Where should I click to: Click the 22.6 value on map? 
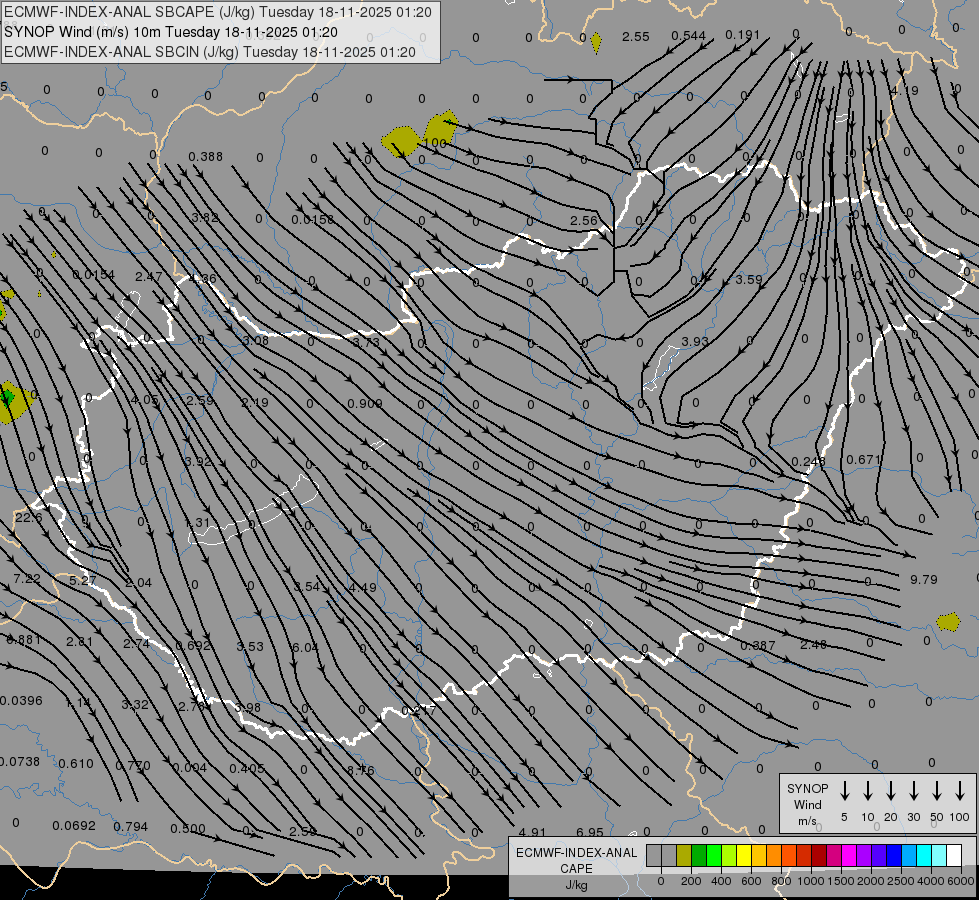(28, 517)
